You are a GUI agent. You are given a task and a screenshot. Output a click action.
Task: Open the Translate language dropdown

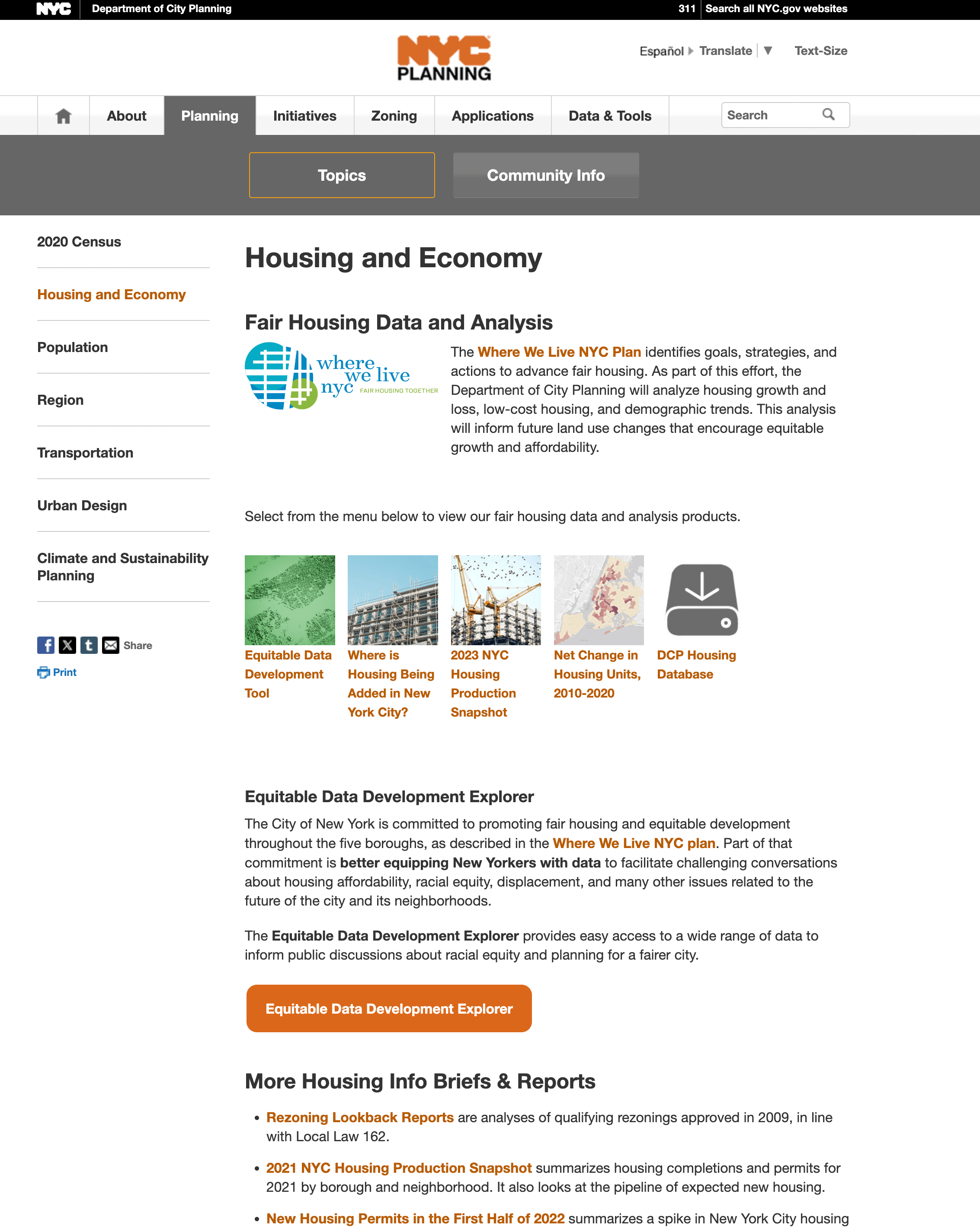(769, 50)
